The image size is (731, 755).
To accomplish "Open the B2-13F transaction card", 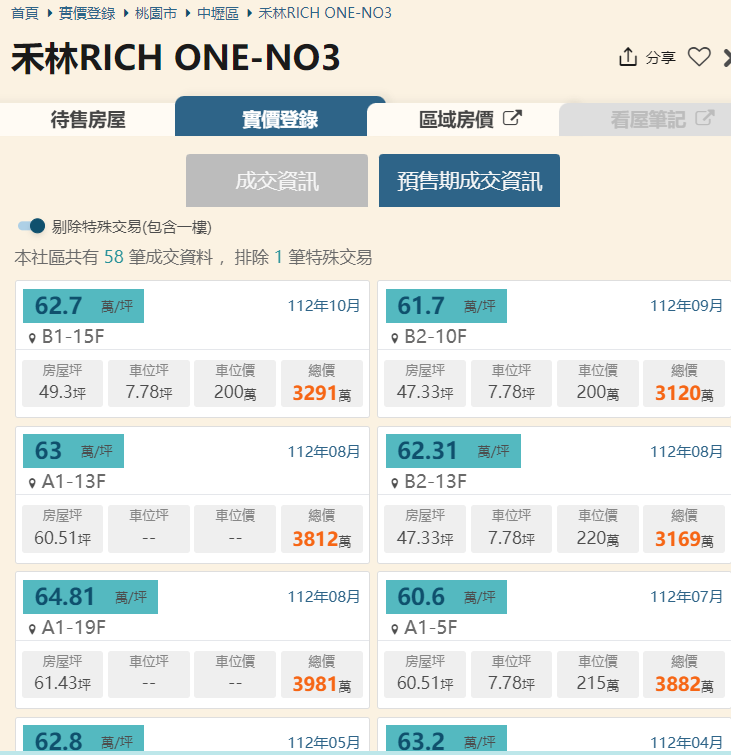I will 554,495.
